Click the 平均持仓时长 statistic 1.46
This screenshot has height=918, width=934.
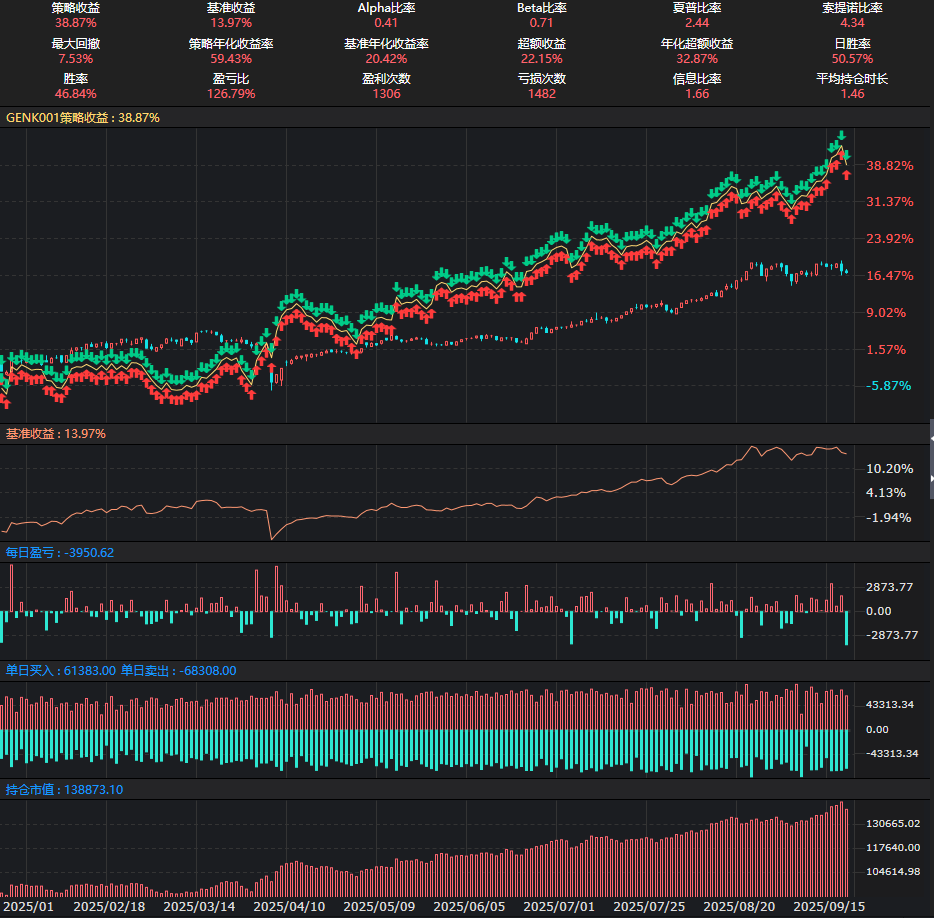[x=851, y=93]
